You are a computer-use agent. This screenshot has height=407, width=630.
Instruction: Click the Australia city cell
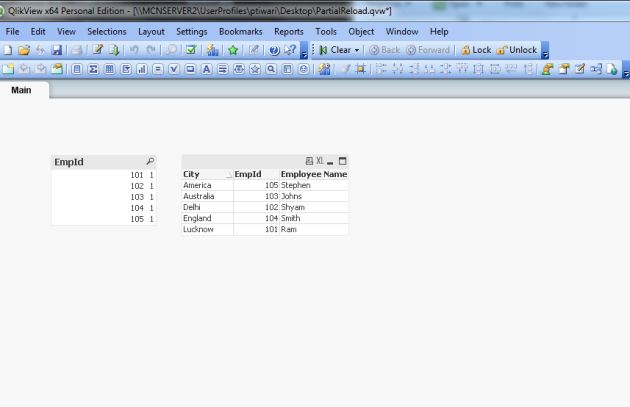pyautogui.click(x=207, y=196)
